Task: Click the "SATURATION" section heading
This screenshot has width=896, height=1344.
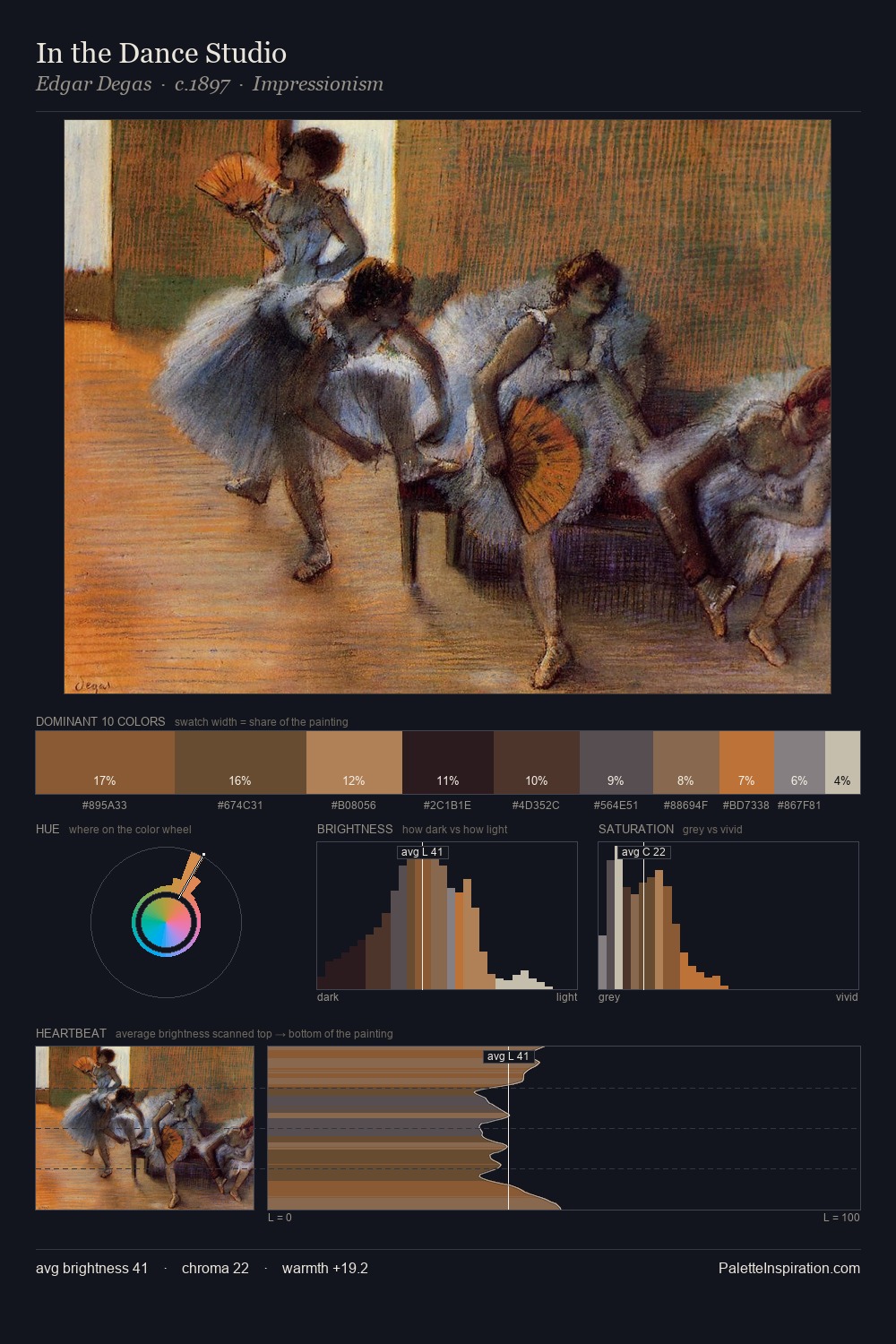Action: 636,829
